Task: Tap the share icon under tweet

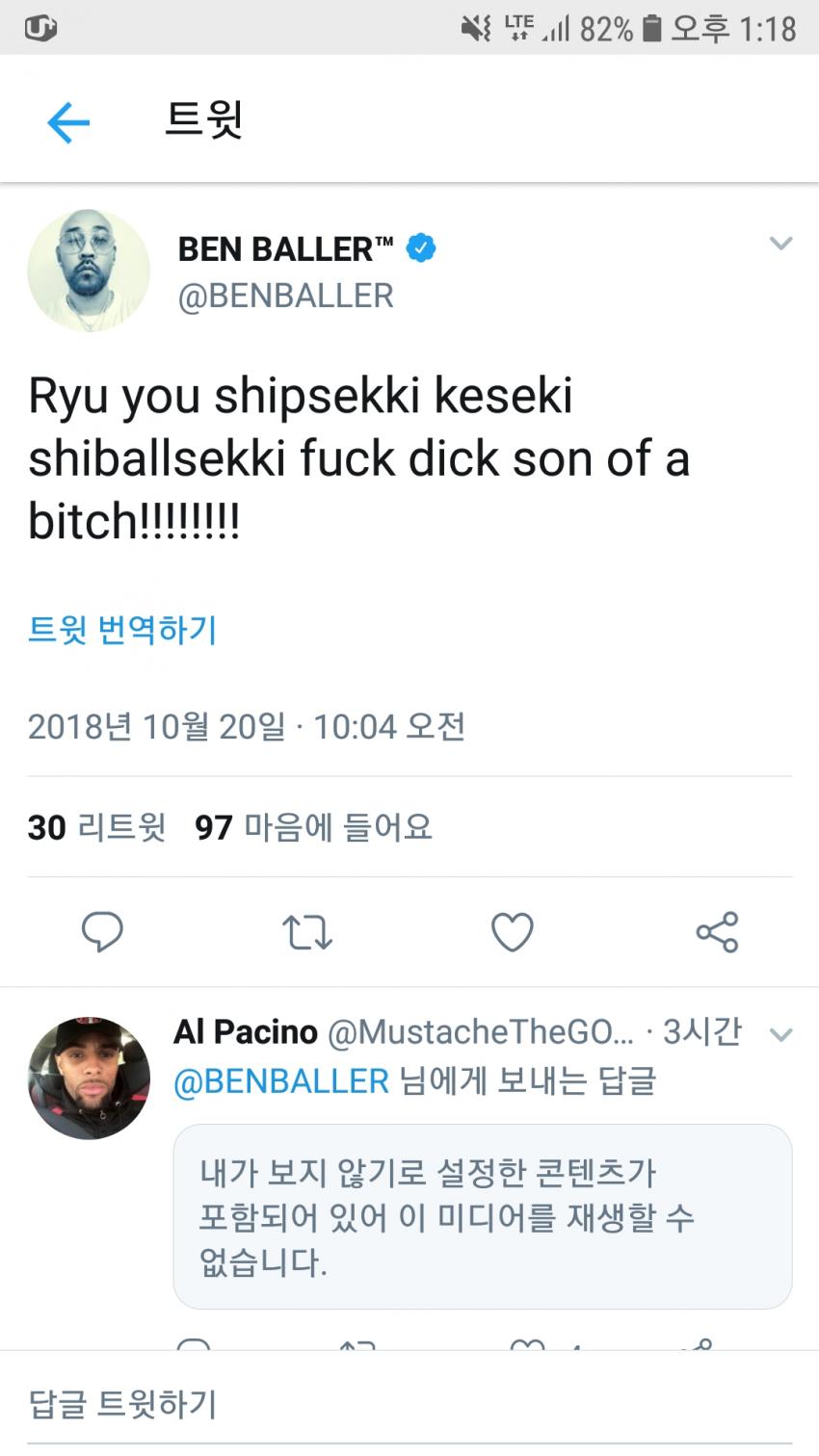Action: 717,932
